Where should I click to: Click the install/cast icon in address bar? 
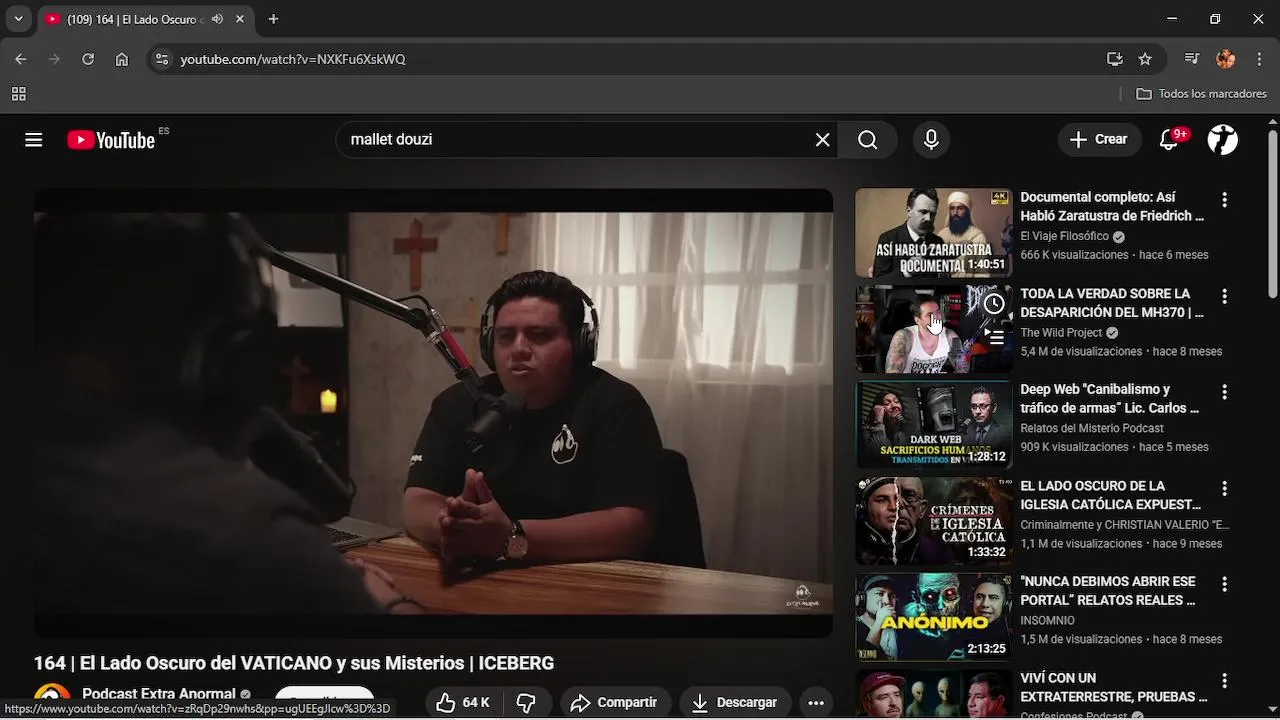(1115, 59)
